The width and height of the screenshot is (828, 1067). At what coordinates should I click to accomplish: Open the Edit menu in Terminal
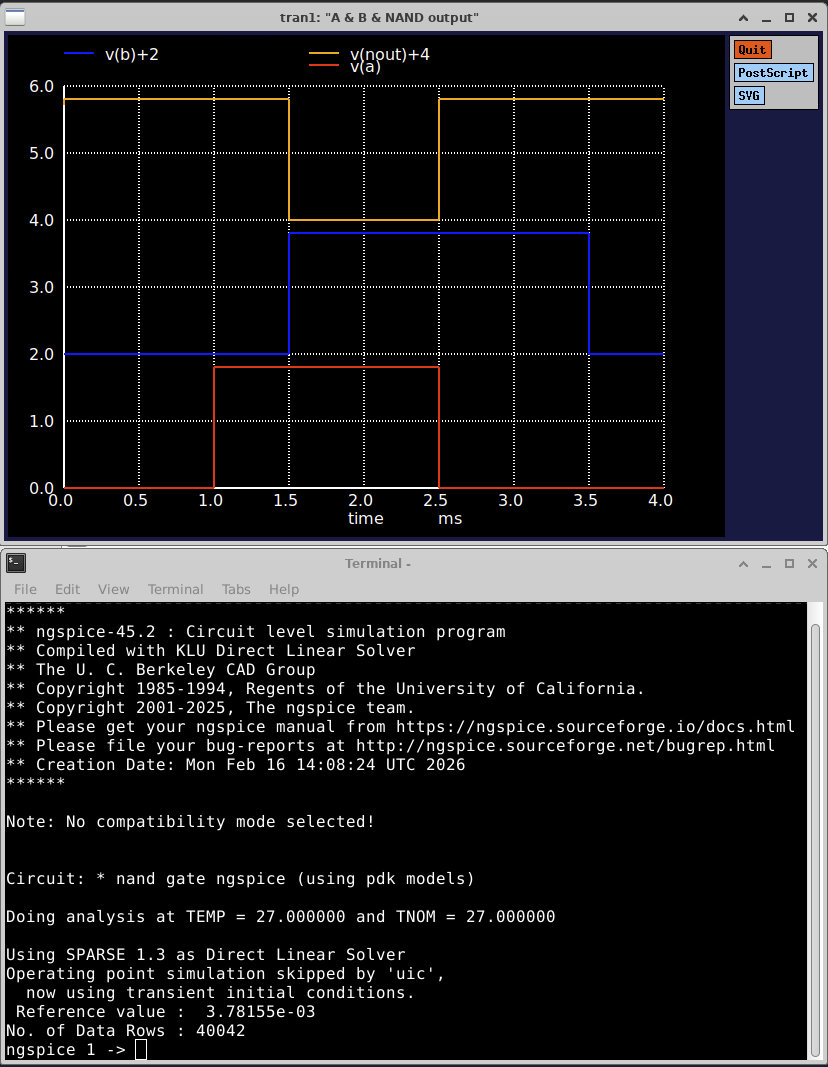point(67,589)
